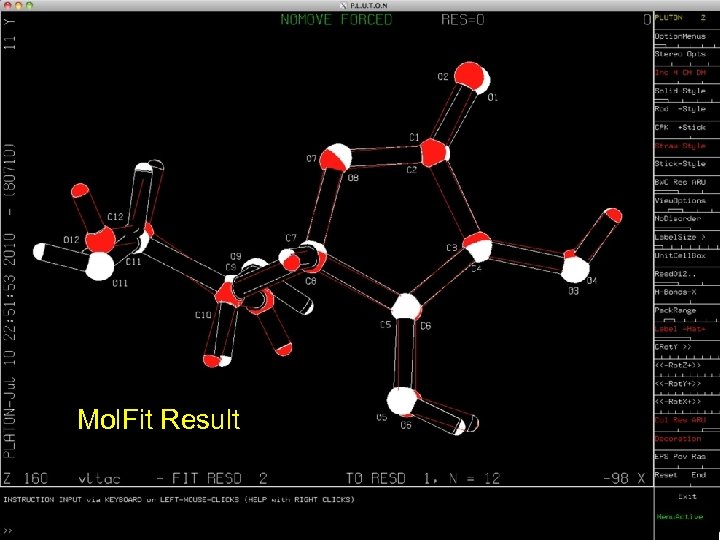Click LabelSize > option
Image resolution: width=720 pixels, height=540 pixels.
[x=680, y=237]
